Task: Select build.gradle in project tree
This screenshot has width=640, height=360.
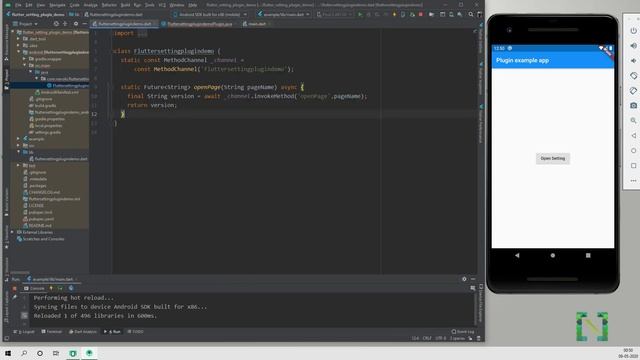Action: point(42,105)
